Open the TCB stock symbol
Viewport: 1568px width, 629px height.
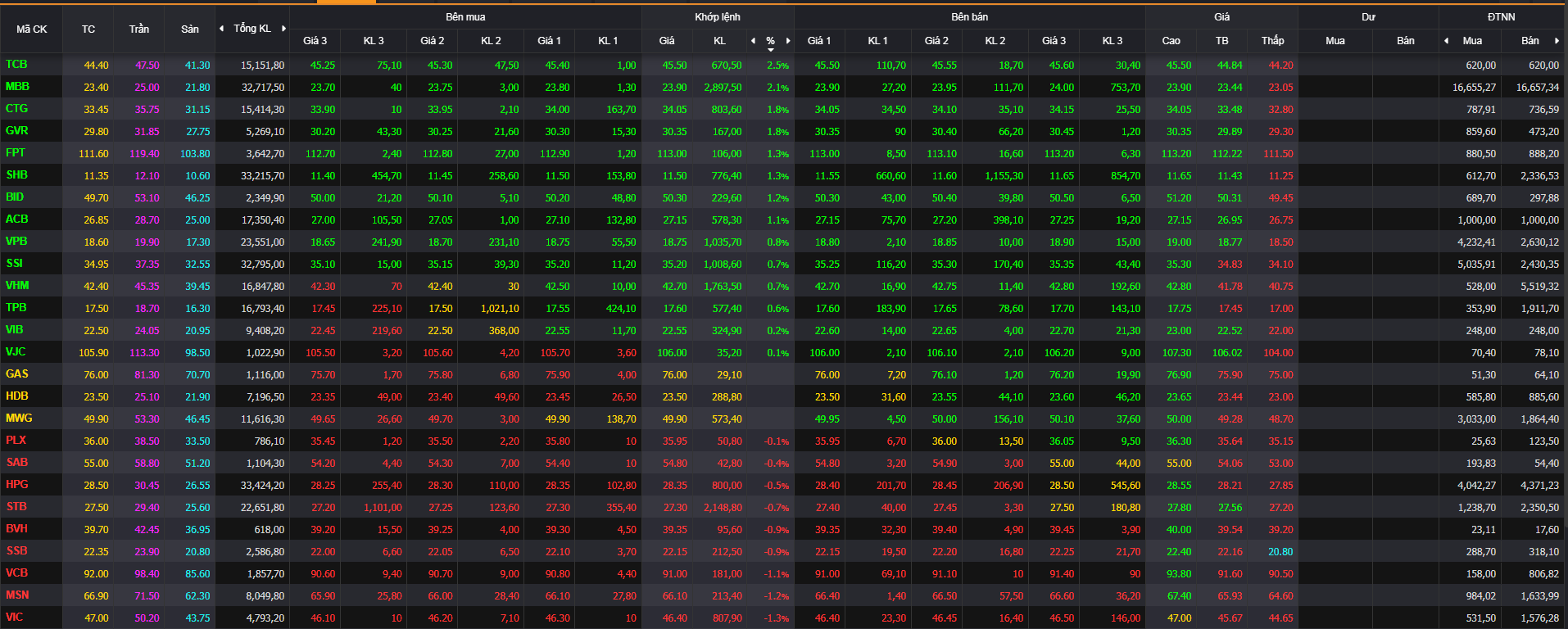coord(16,65)
